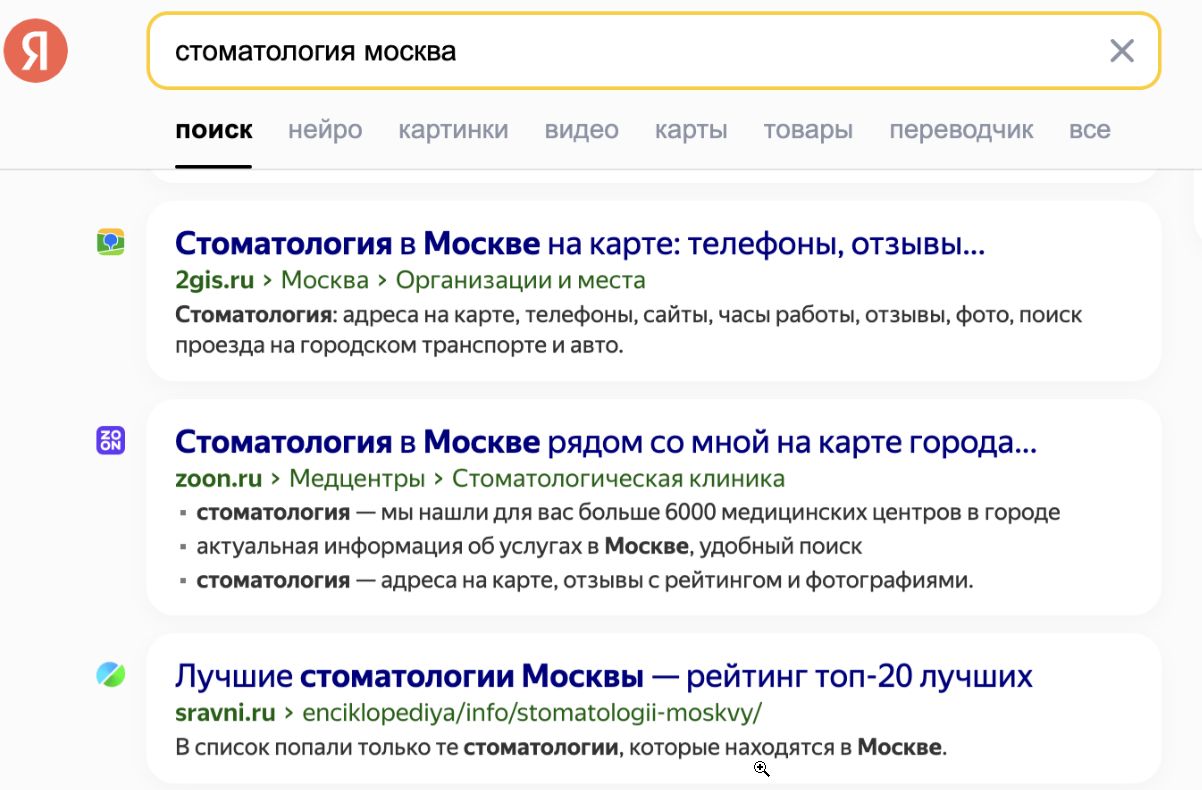Go to the 'видео' tab
The image size is (1202, 790).
(x=582, y=130)
